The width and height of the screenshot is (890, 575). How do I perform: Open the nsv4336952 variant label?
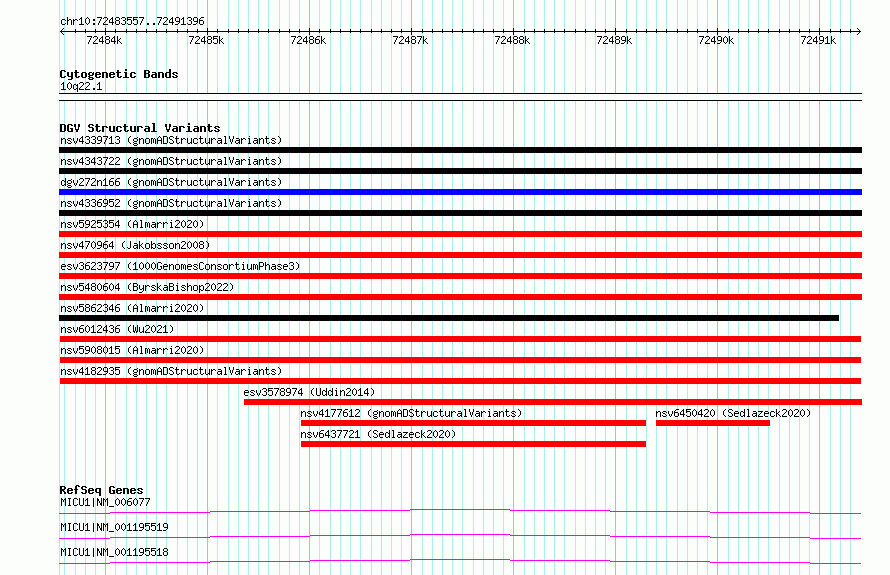tap(171, 203)
